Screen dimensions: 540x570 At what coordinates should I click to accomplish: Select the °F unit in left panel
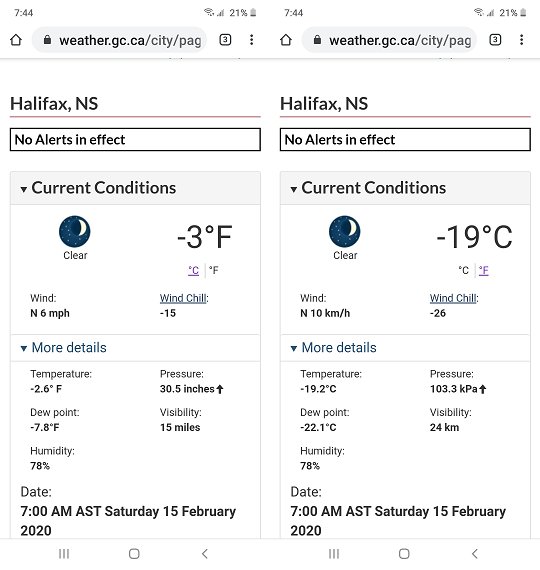tap(214, 270)
